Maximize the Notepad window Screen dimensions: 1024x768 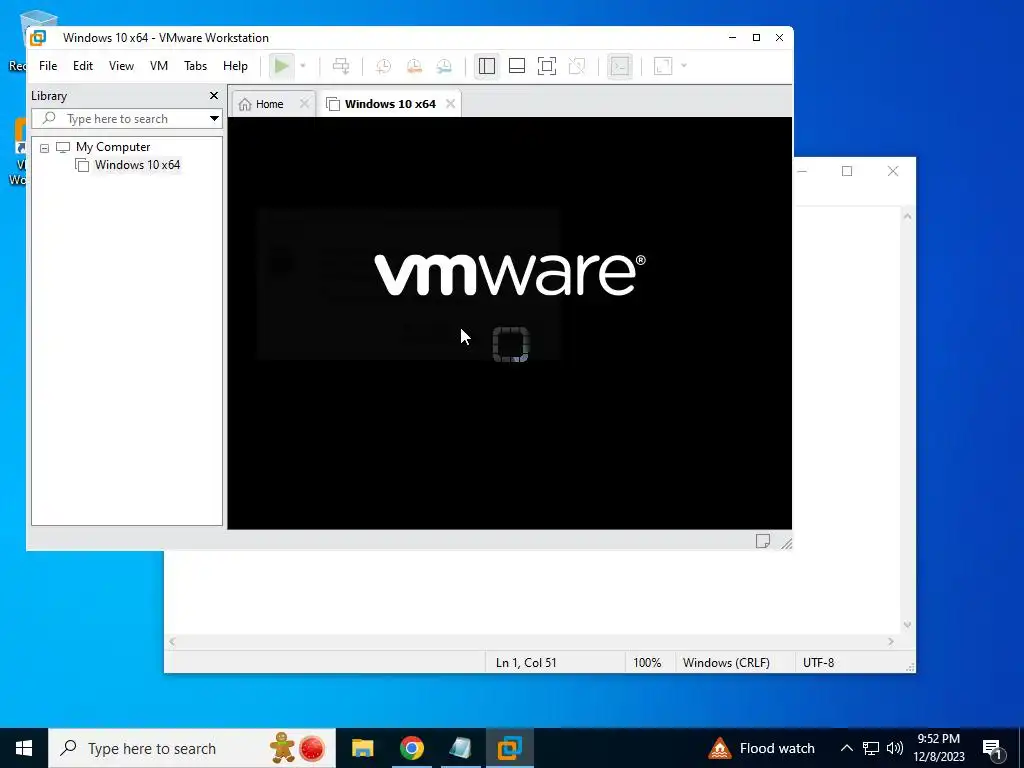point(847,171)
